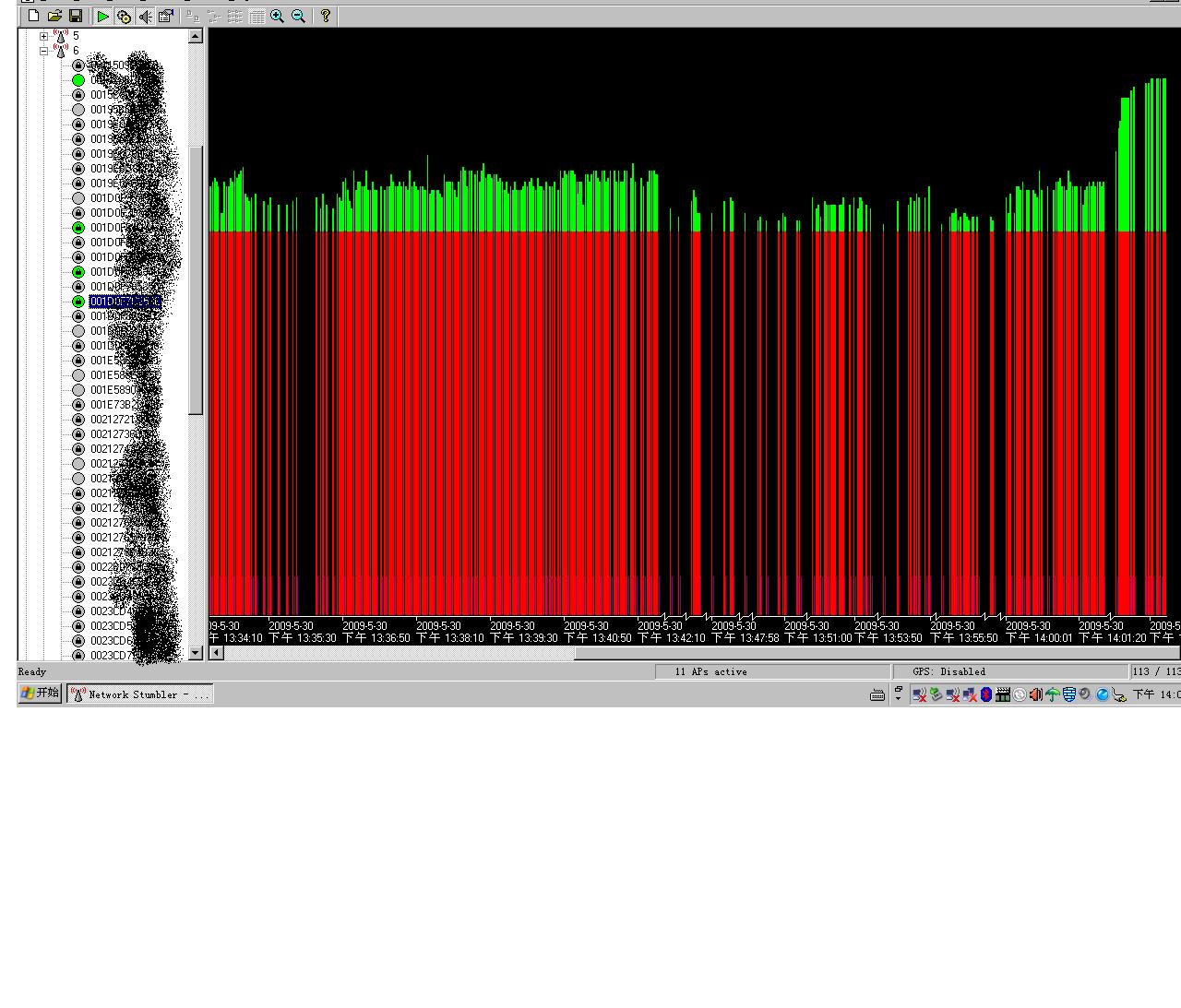The image size is (1181, 1008).
Task: Click the graph's horizontal scrollbar thumb
Action: coord(397,653)
